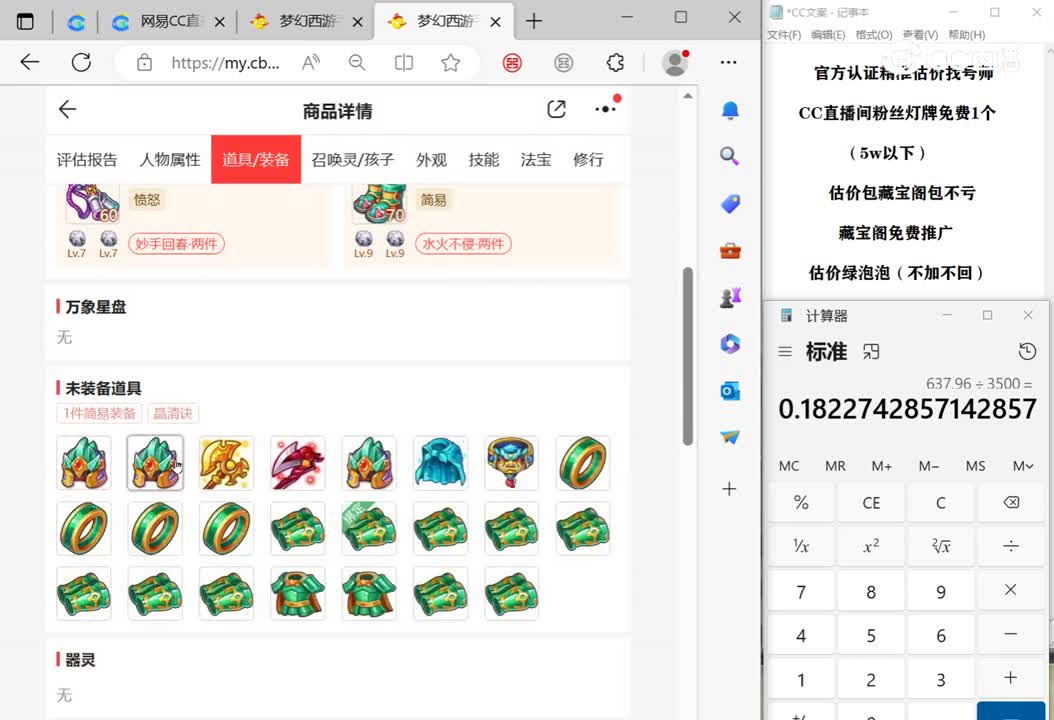Open a new browser tab
1054x720 pixels.
pos(534,22)
